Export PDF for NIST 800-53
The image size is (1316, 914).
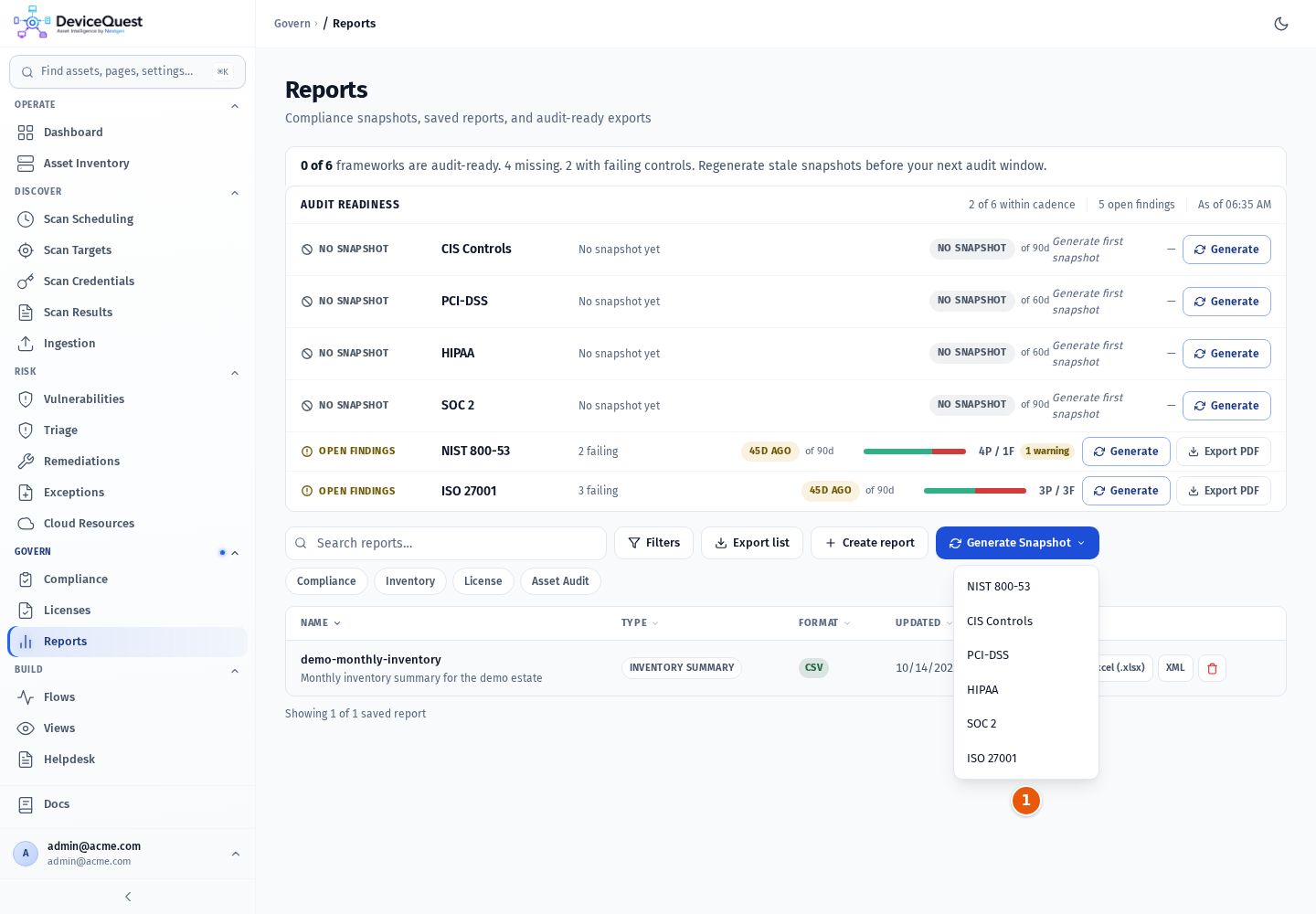point(1224,452)
